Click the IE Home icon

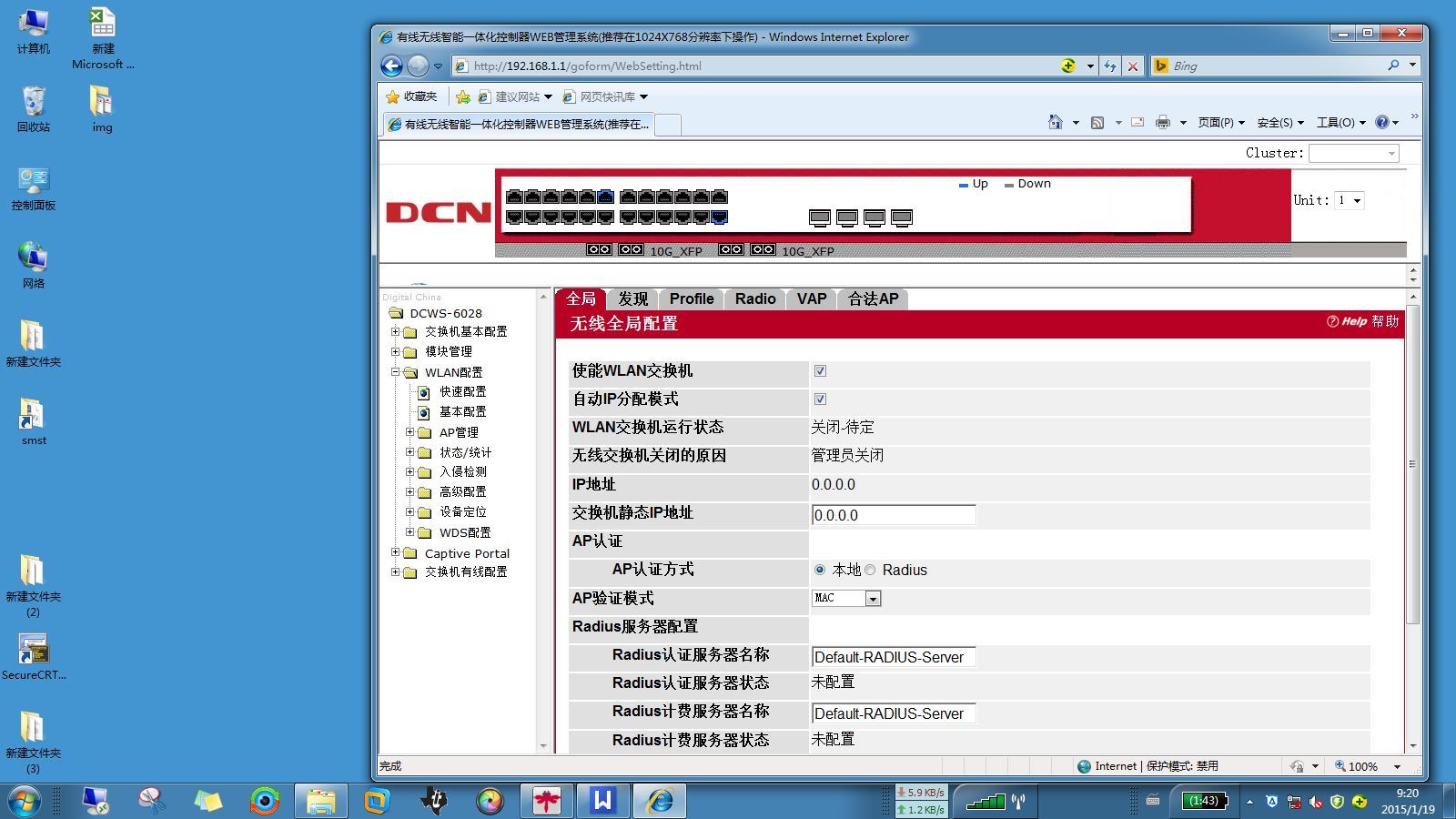click(1056, 122)
